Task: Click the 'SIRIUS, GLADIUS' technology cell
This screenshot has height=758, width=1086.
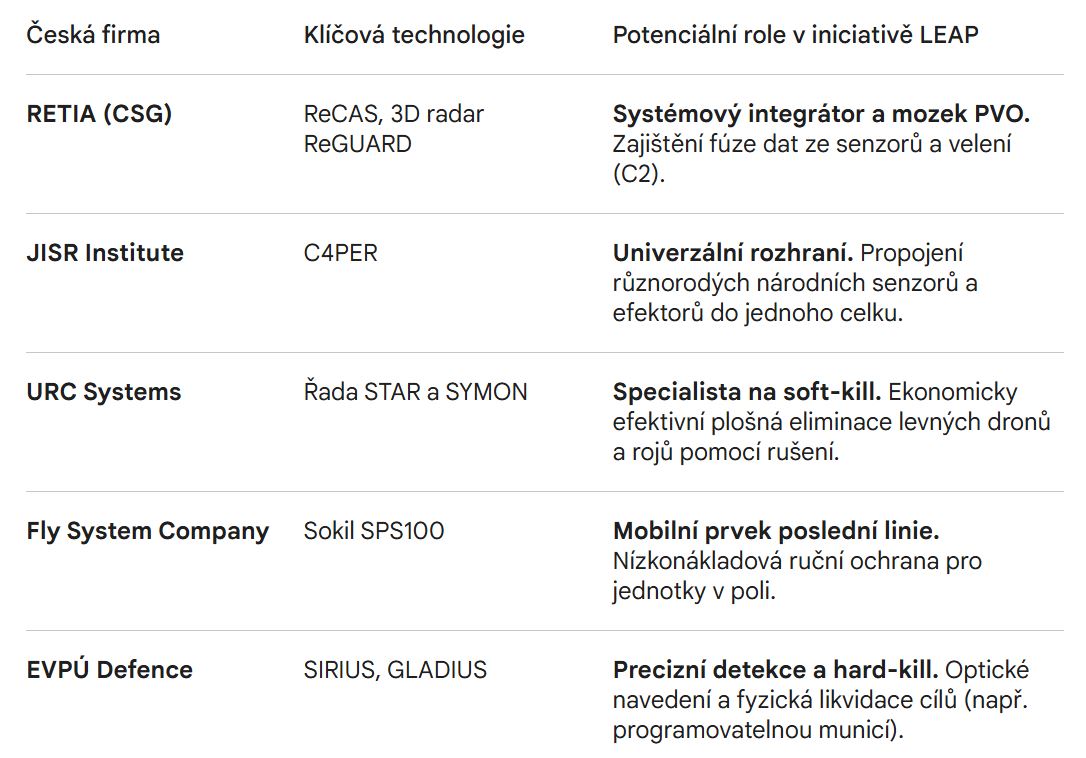Action: [x=395, y=670]
